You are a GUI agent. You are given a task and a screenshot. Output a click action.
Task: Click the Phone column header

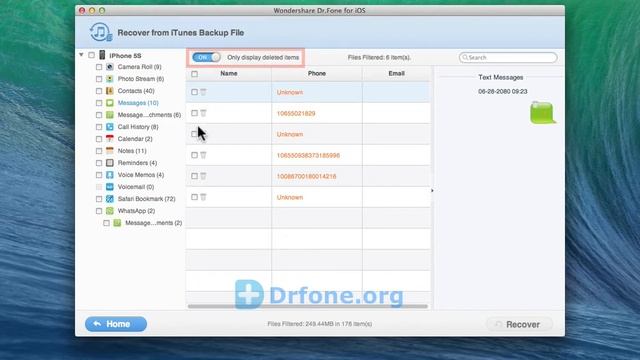(x=317, y=73)
